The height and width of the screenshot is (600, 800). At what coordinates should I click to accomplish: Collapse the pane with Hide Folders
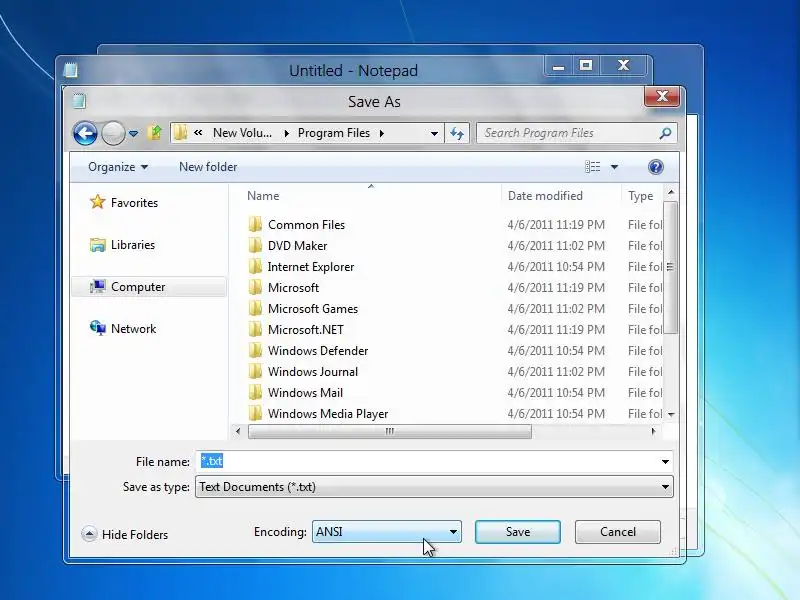(125, 534)
